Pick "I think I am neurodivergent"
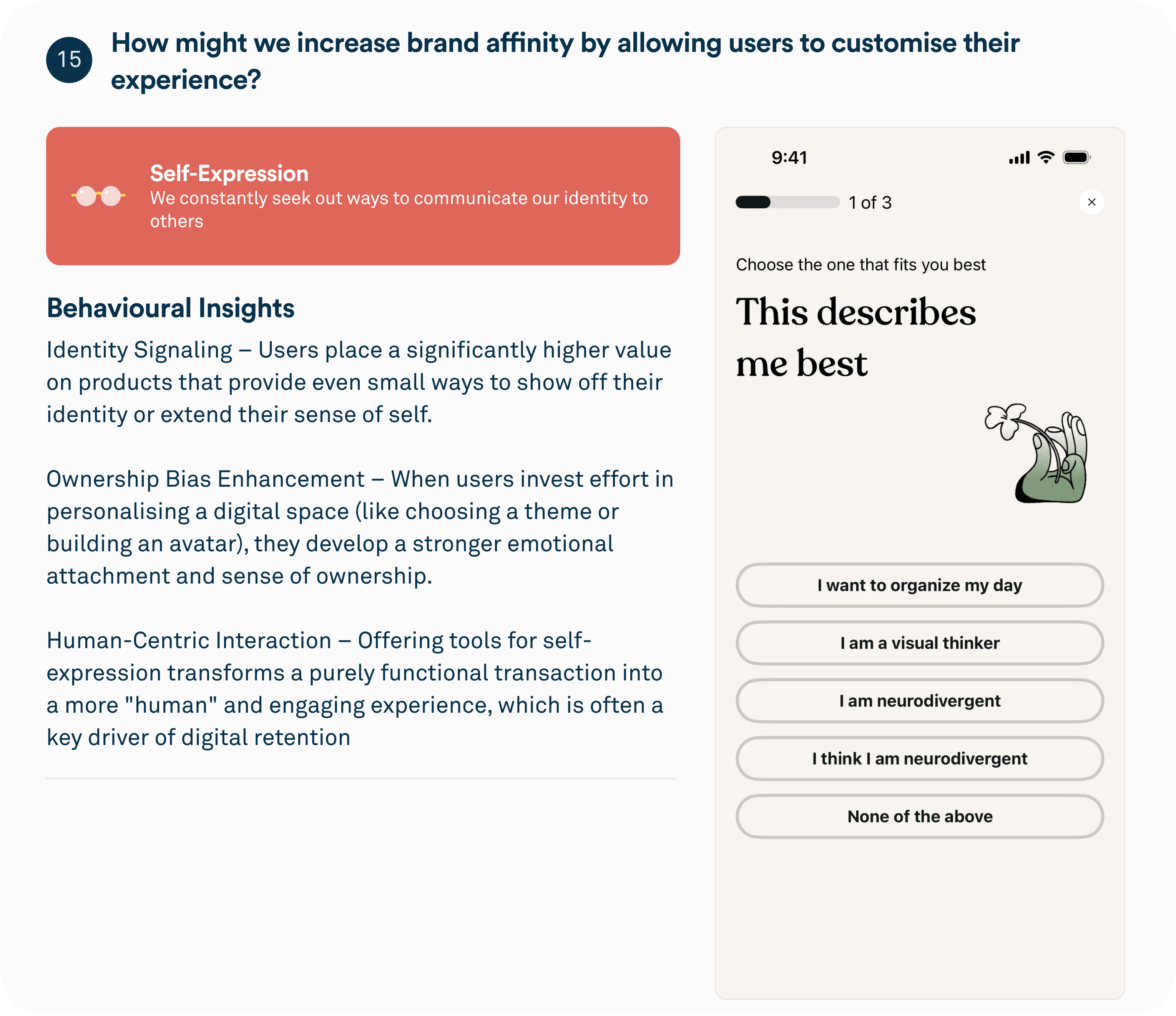The height and width of the screenshot is (1016, 1176). click(919, 759)
